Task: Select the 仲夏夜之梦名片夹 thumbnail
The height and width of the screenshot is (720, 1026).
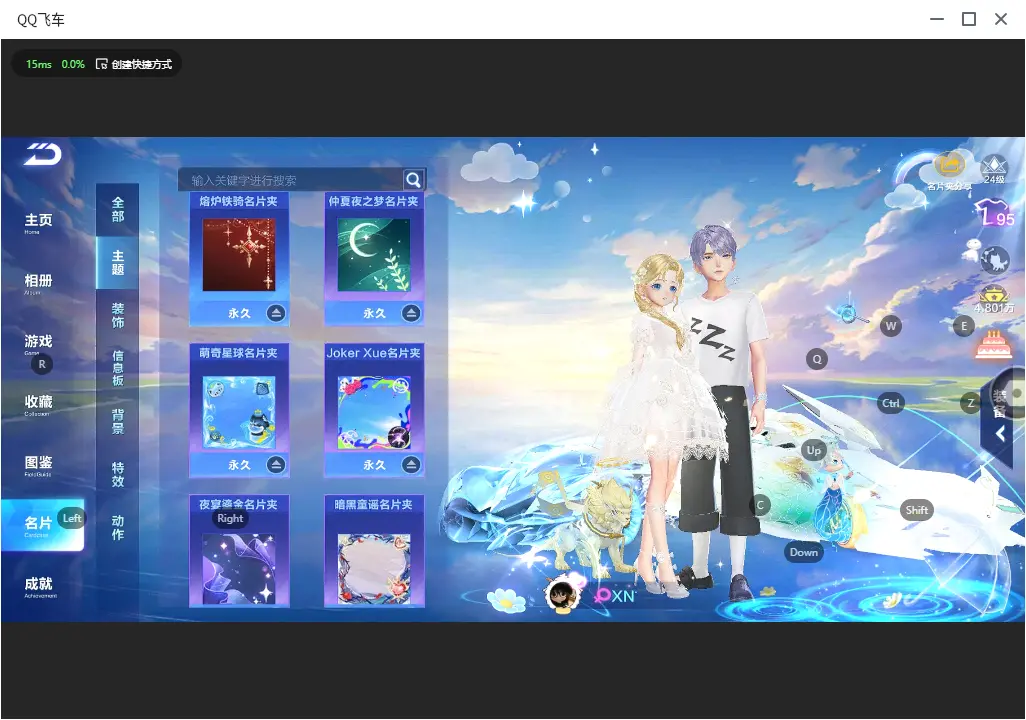Action: click(x=374, y=255)
